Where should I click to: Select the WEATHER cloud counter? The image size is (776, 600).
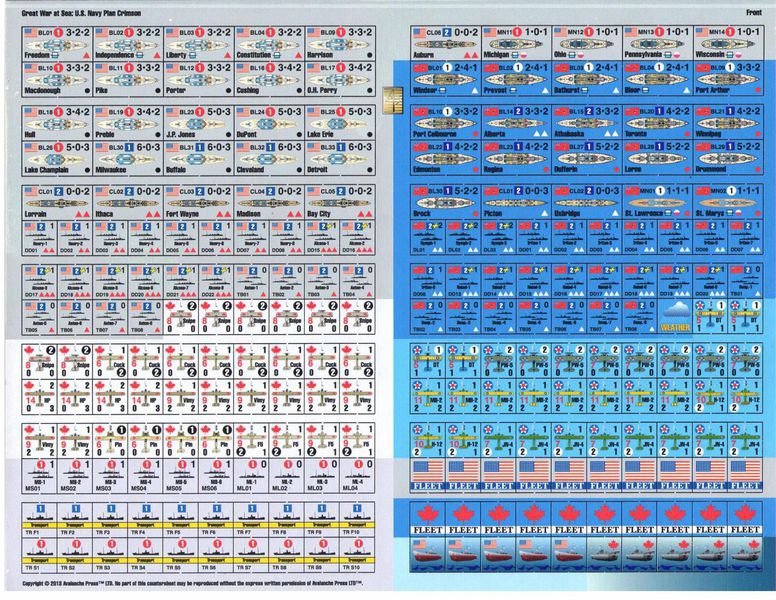point(675,316)
